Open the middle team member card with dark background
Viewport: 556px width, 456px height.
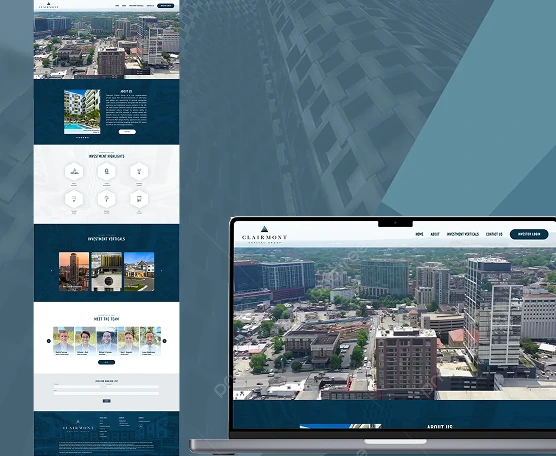[107, 341]
